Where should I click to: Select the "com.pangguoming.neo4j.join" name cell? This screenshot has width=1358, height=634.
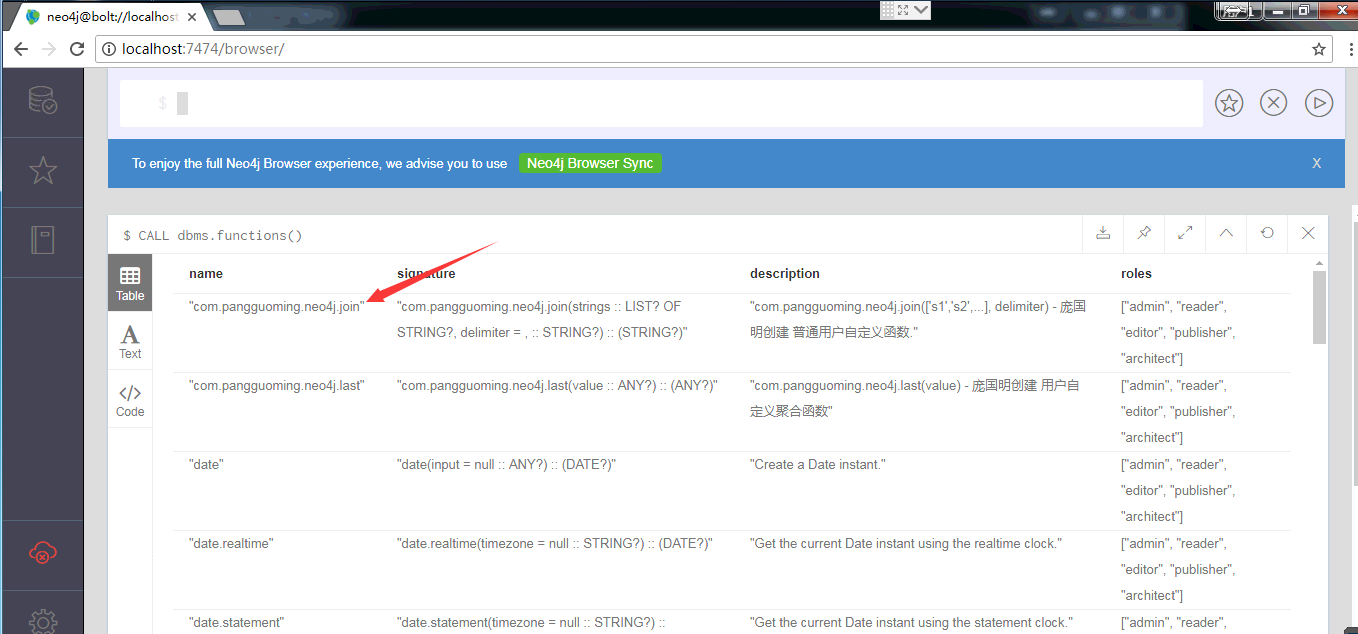pyautogui.click(x=276, y=306)
